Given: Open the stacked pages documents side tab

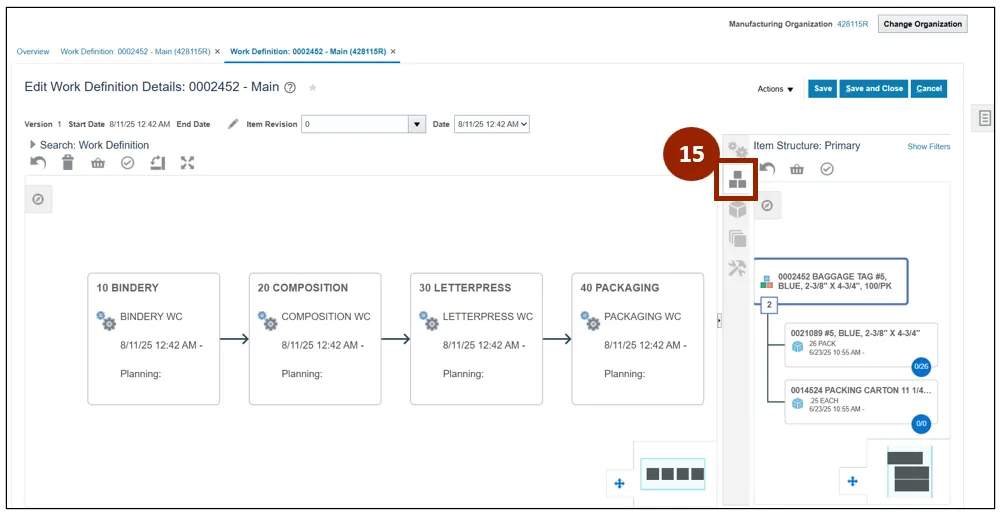Looking at the screenshot, I should [737, 239].
